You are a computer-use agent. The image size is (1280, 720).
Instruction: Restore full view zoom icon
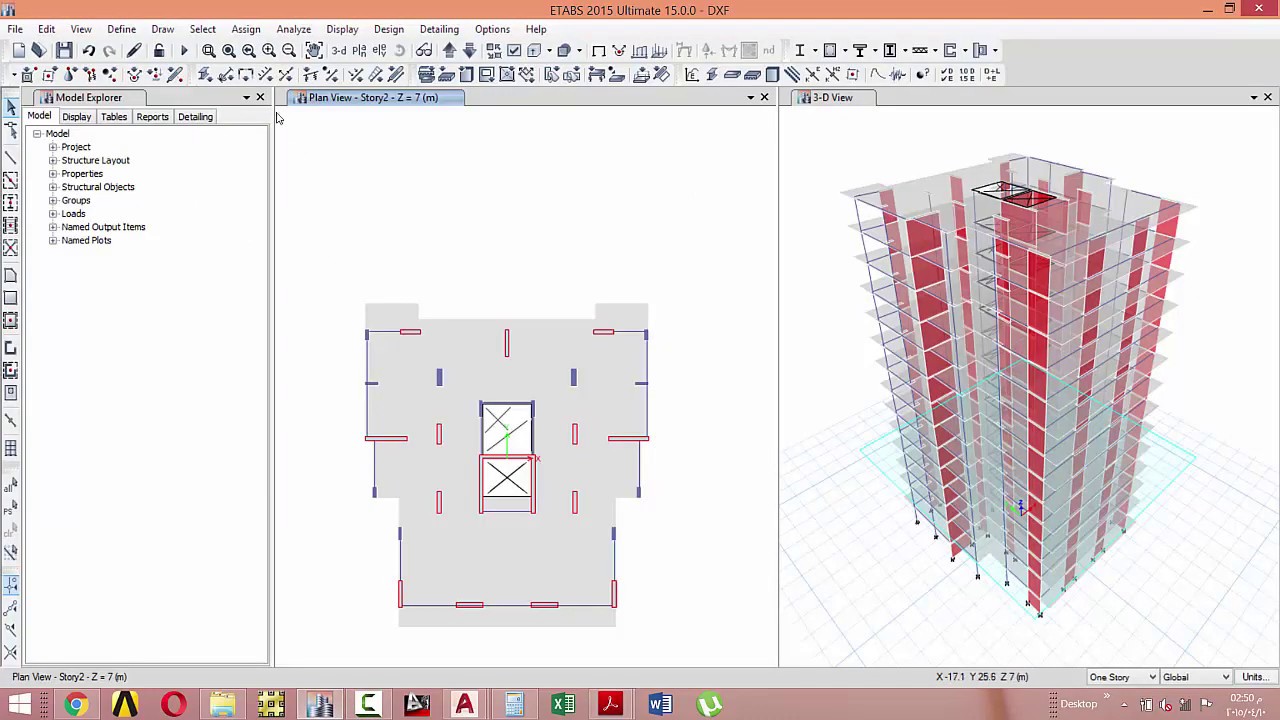coord(229,50)
